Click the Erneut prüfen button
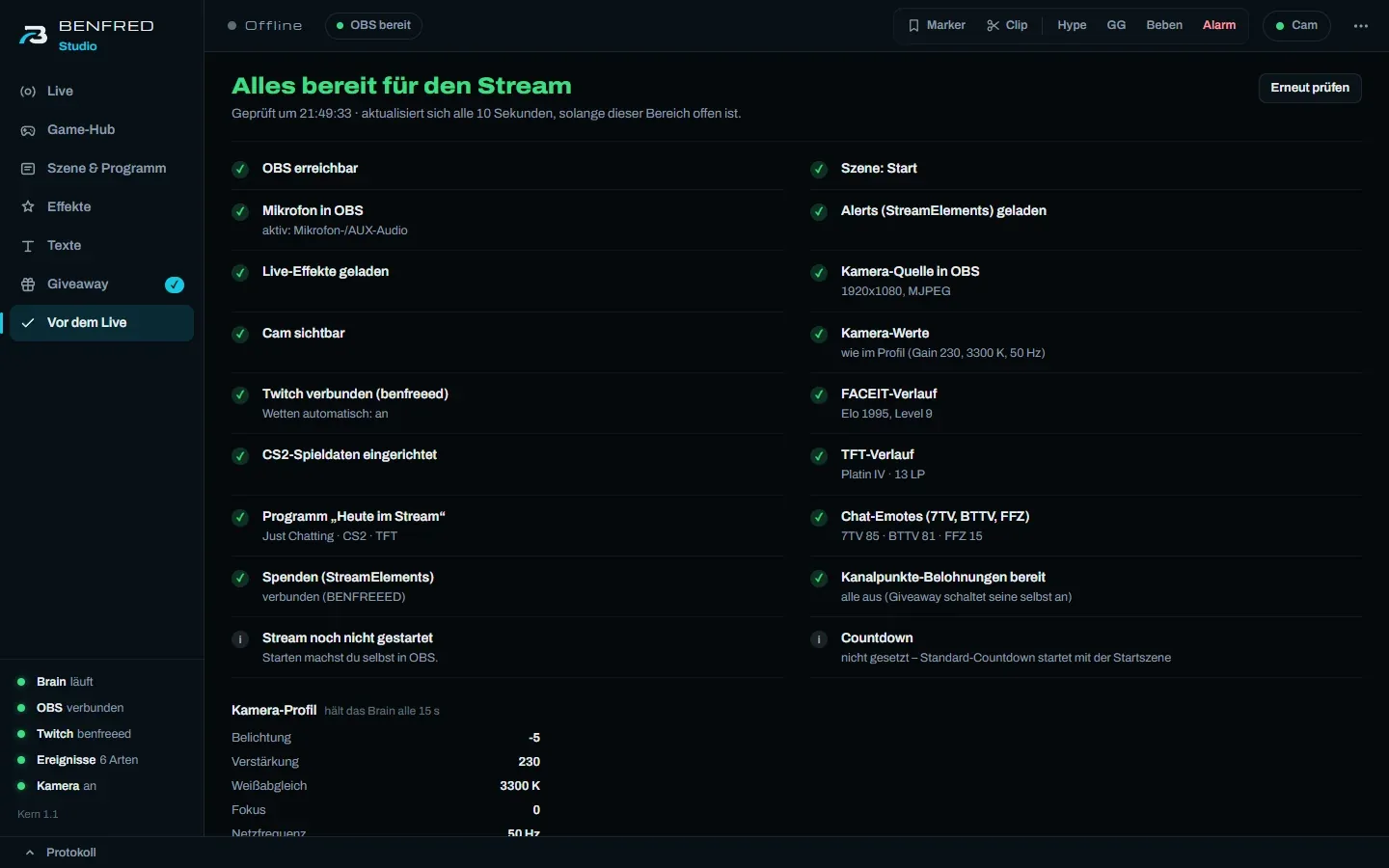1389x868 pixels. pos(1310,88)
